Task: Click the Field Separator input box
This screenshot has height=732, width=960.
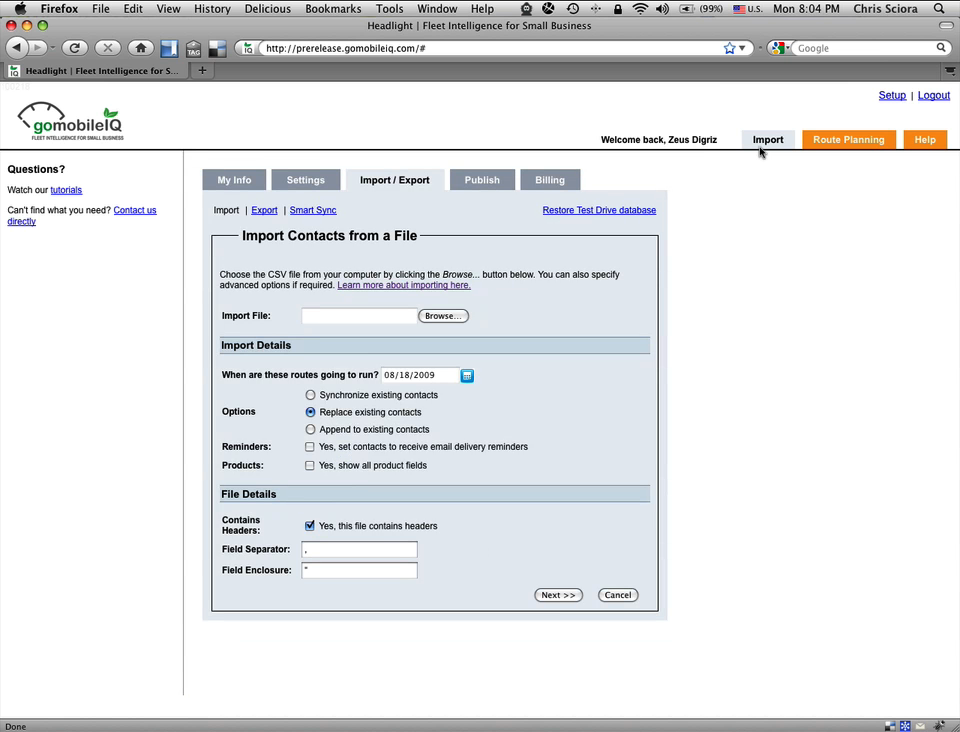Action: pos(359,550)
